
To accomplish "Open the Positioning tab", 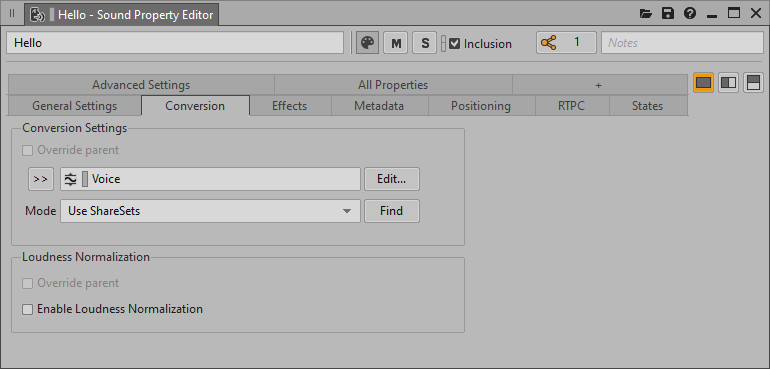I will pyautogui.click(x=481, y=106).
